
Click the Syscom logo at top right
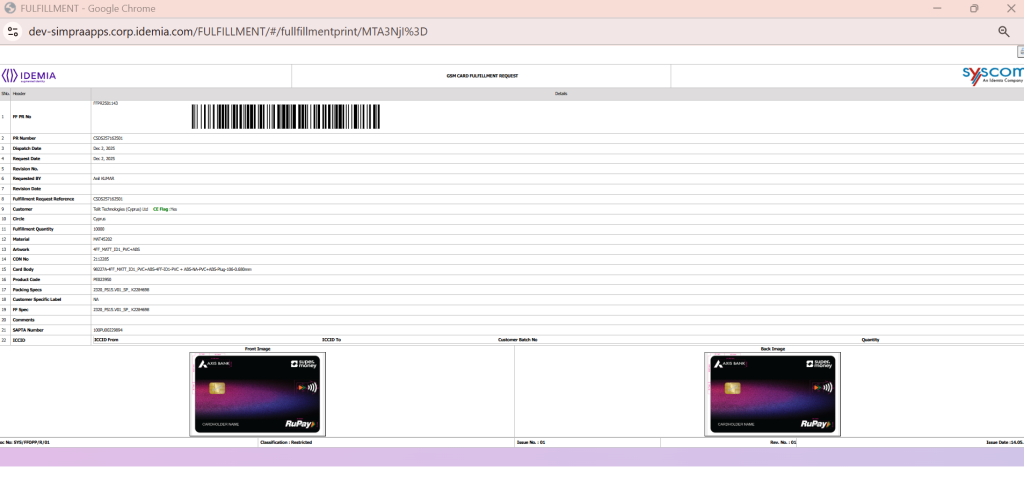pos(991,75)
